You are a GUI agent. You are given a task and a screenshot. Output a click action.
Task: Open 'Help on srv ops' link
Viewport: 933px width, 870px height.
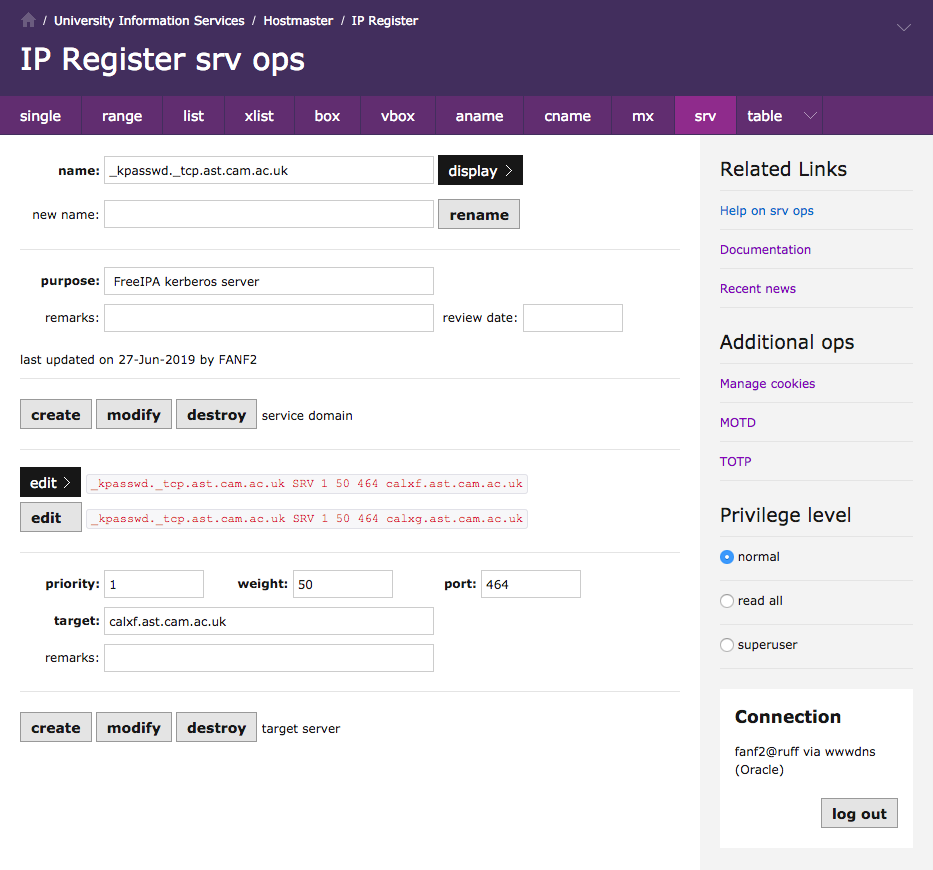click(767, 211)
